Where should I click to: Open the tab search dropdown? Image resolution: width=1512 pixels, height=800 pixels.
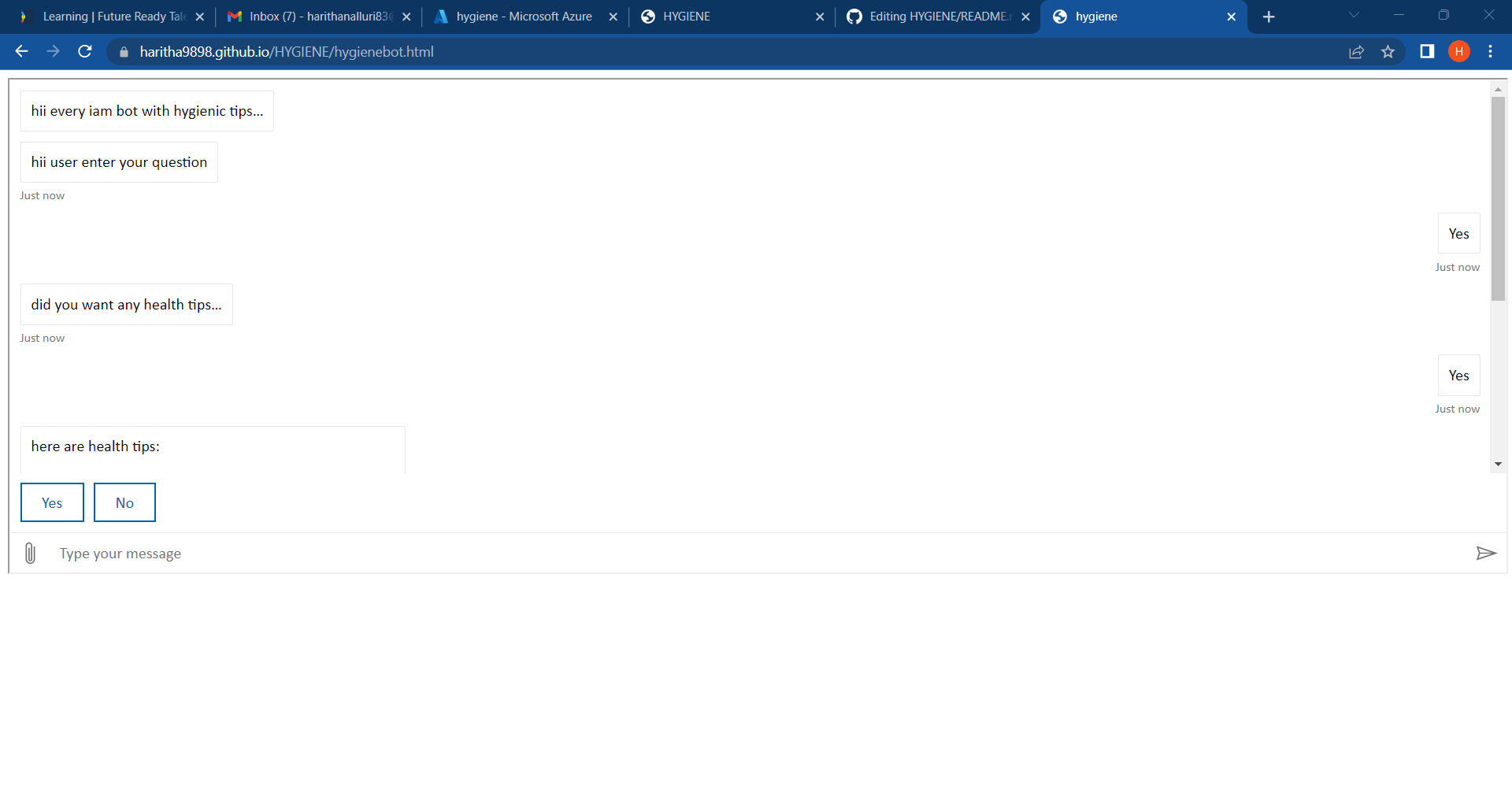pos(1354,15)
